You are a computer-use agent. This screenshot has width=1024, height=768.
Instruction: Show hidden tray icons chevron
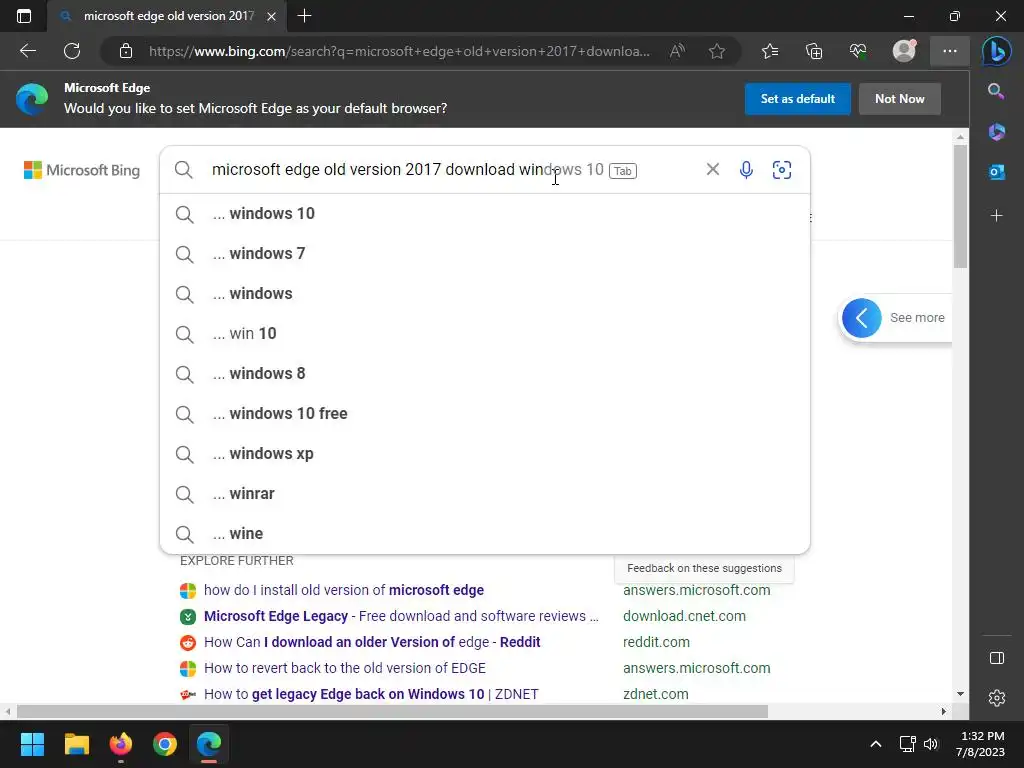(876, 744)
